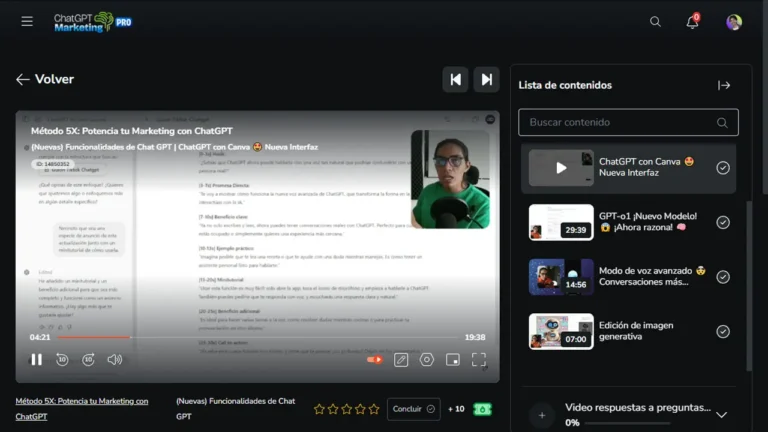768x432 pixels.
Task: Toggle completion check for Edición de imagen
Action: point(723,332)
